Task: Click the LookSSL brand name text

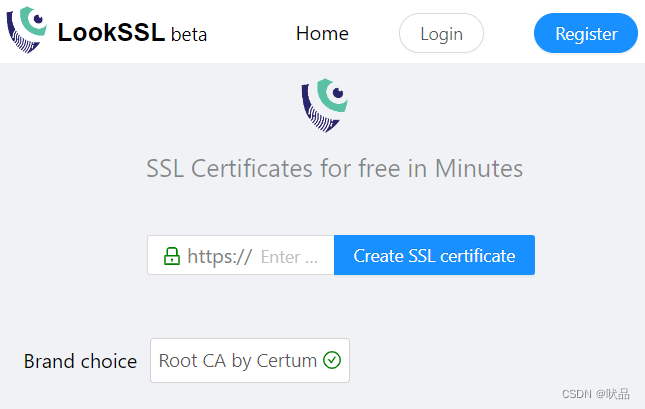Action: (x=111, y=33)
